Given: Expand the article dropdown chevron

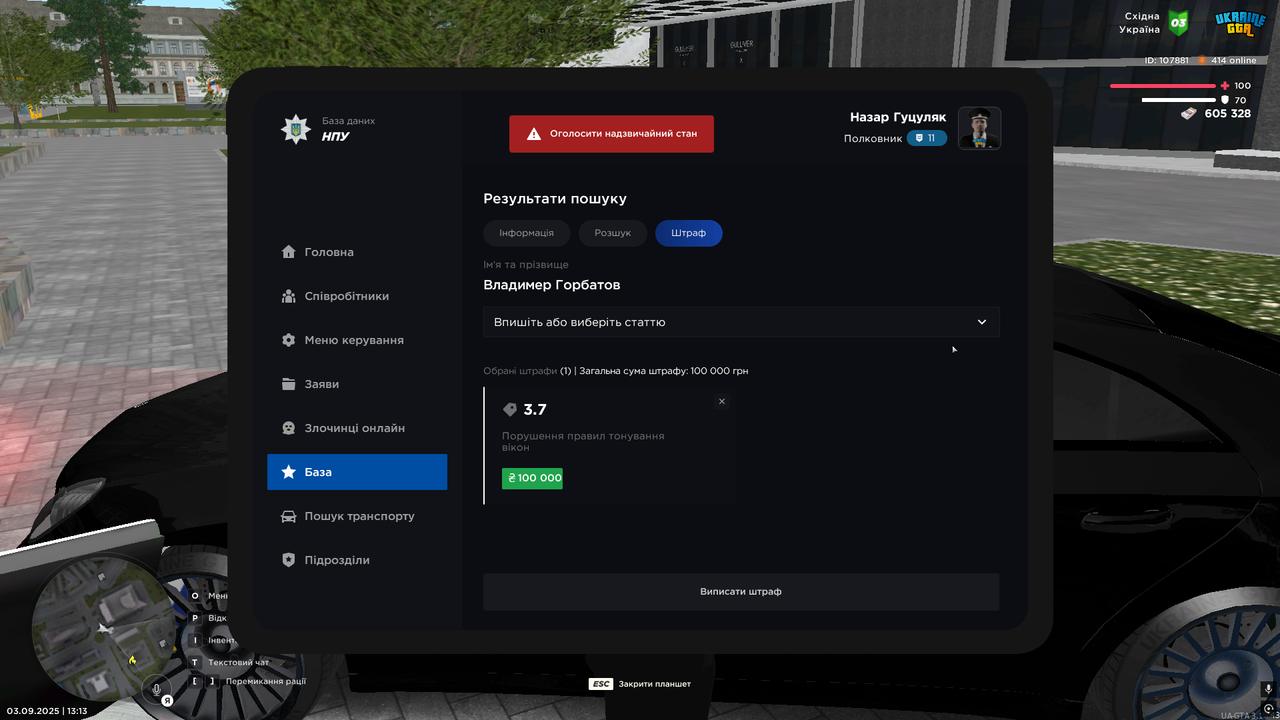Looking at the screenshot, I should pos(982,322).
